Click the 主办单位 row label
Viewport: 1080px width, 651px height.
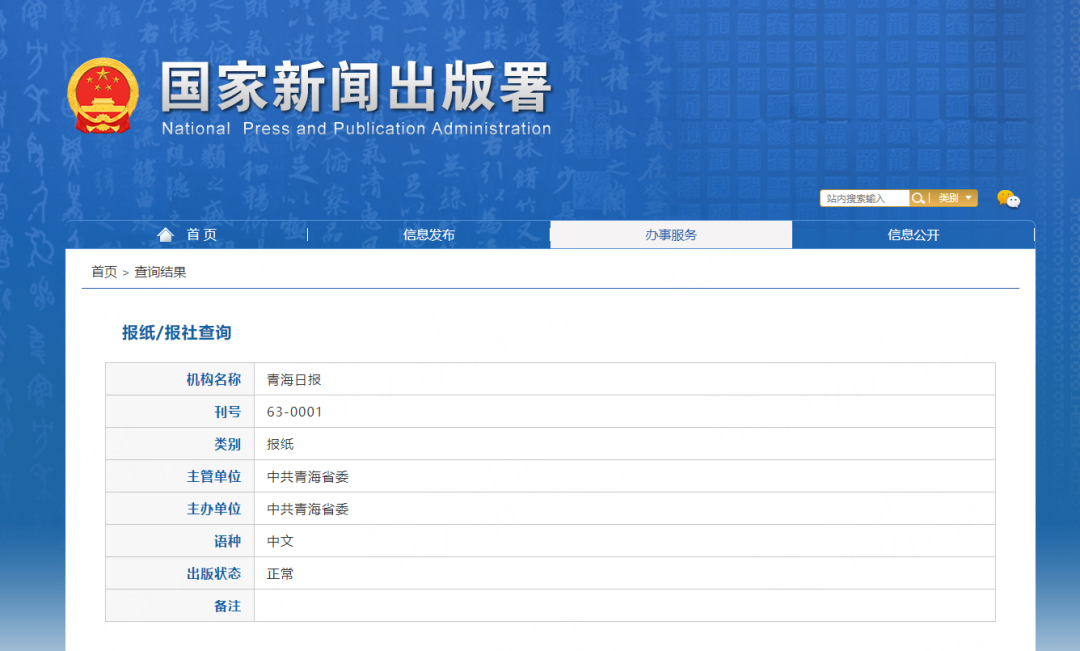(214, 509)
